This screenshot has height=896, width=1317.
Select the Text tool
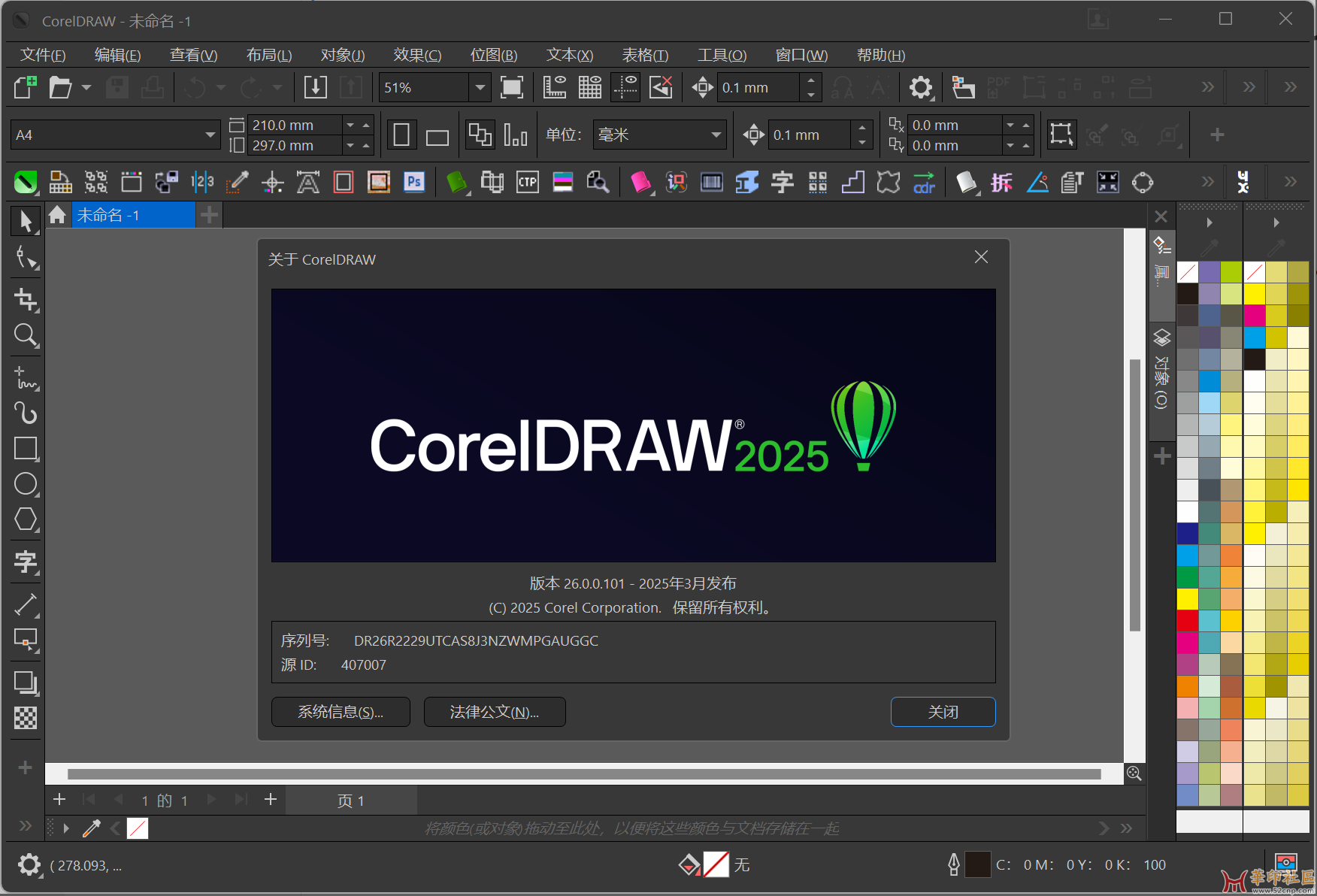click(26, 562)
